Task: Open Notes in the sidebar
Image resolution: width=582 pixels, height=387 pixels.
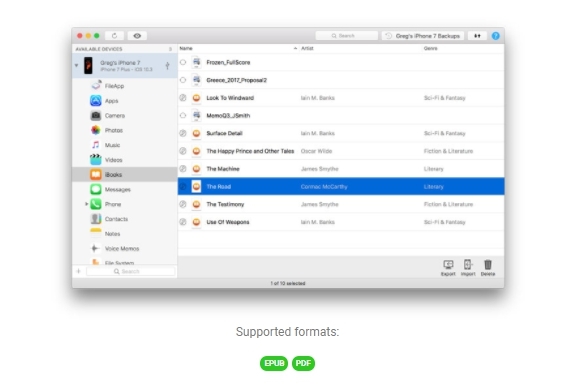Action: coord(124,234)
